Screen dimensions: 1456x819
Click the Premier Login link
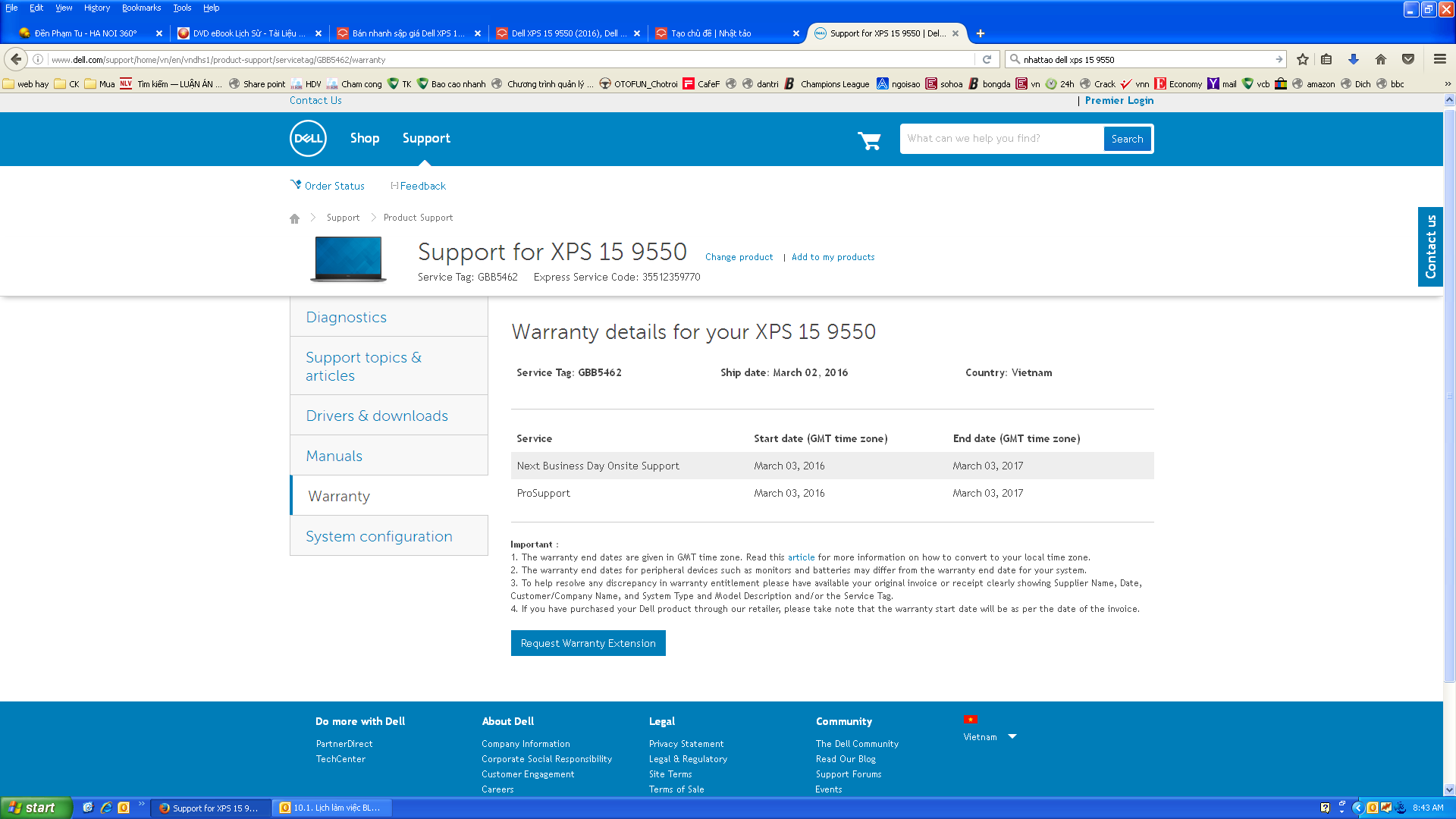(1119, 101)
